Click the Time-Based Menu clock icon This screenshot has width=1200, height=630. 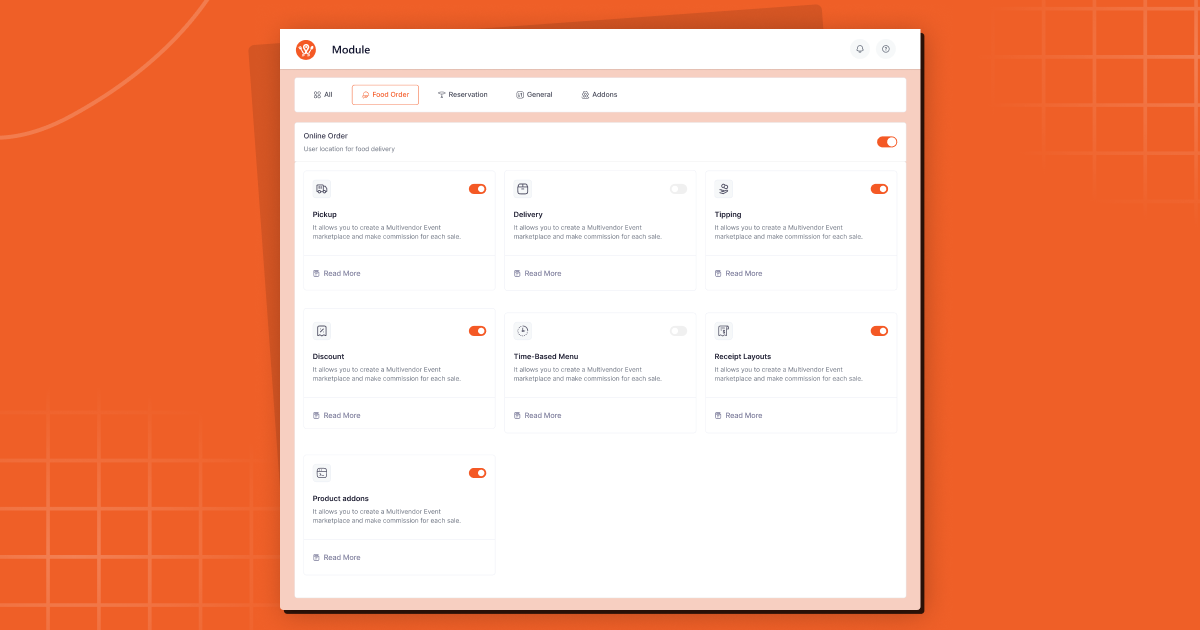point(523,330)
